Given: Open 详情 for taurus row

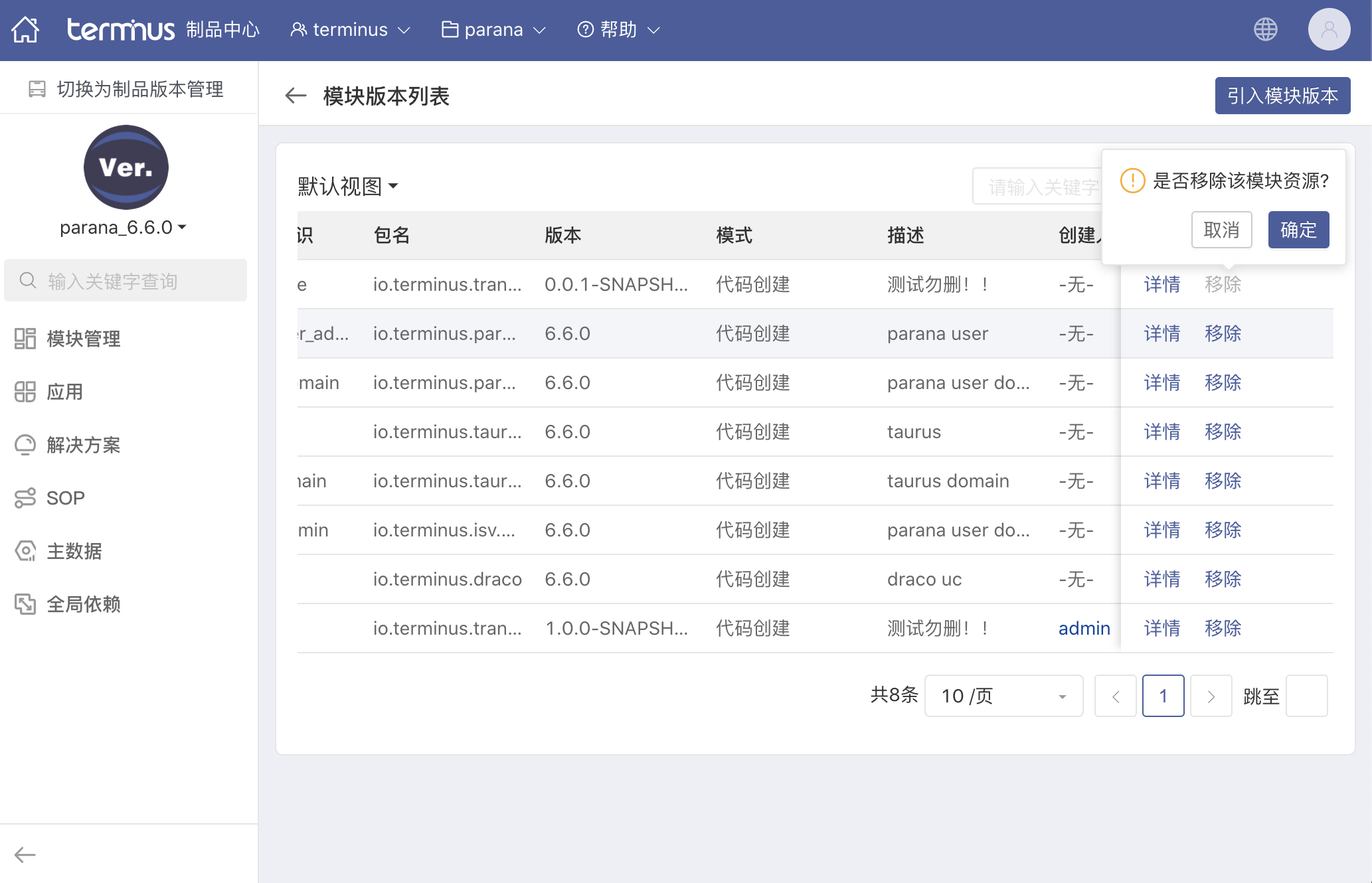Looking at the screenshot, I should point(1161,432).
